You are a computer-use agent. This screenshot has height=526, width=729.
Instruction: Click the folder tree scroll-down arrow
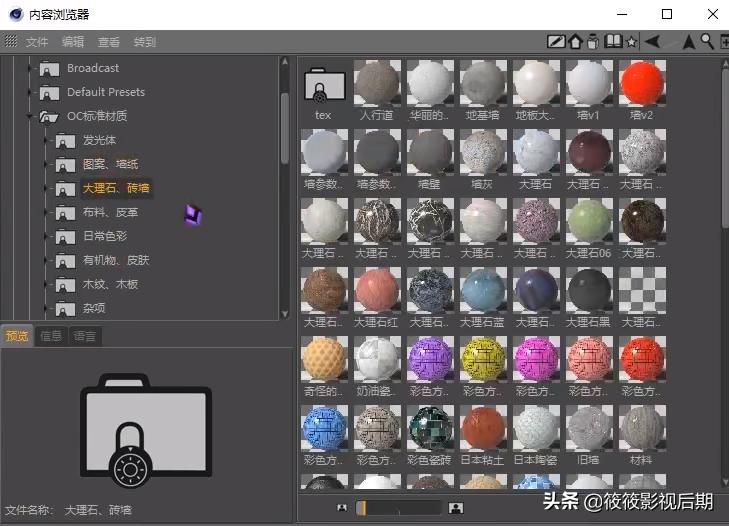click(x=285, y=314)
